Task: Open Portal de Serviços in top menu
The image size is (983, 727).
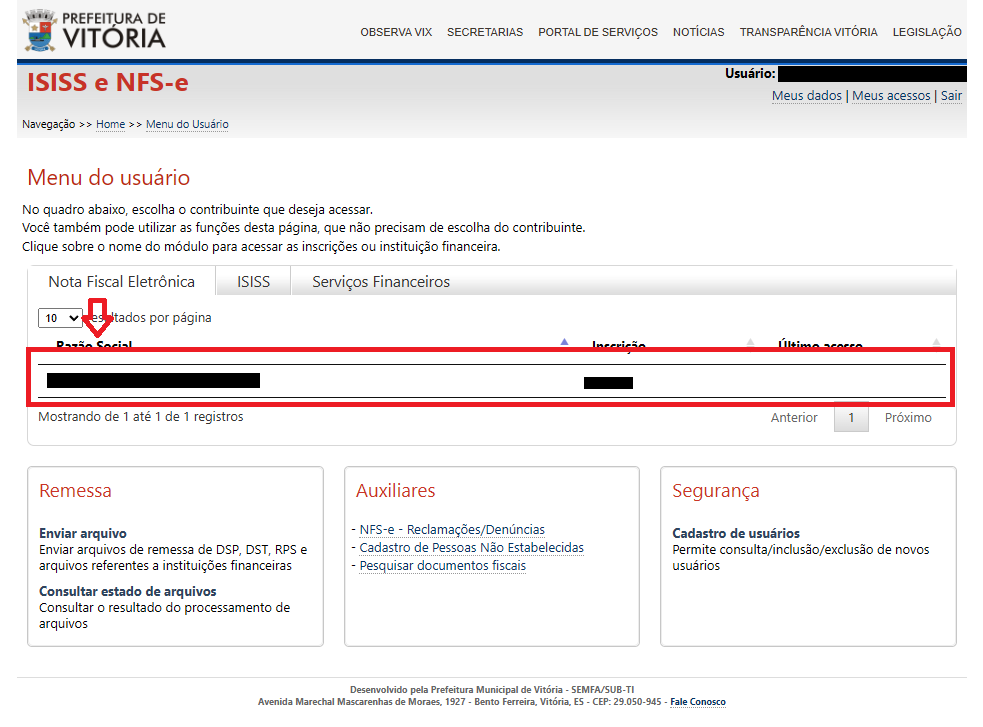Action: point(597,32)
